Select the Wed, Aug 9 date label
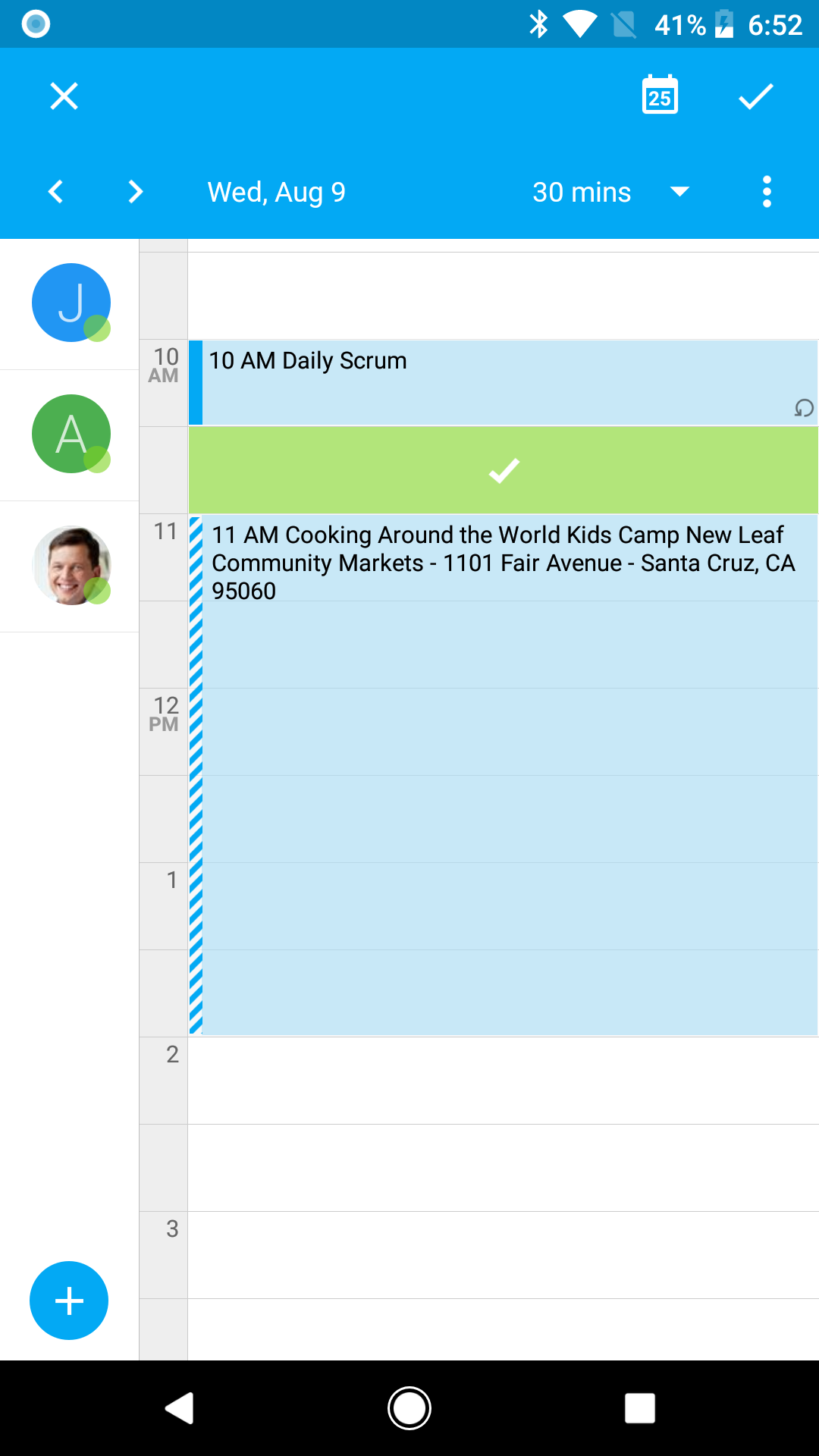The width and height of the screenshot is (819, 1456). tap(277, 193)
